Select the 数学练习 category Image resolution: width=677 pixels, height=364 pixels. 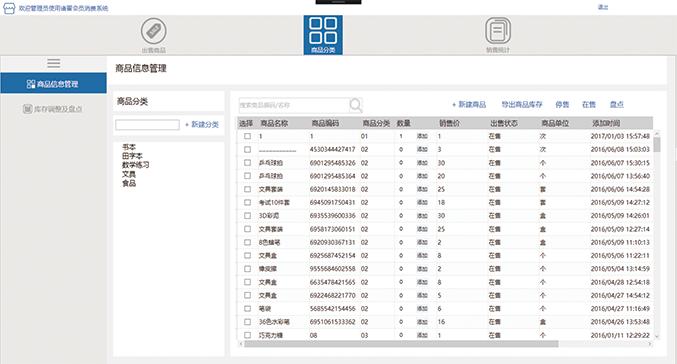pos(136,165)
